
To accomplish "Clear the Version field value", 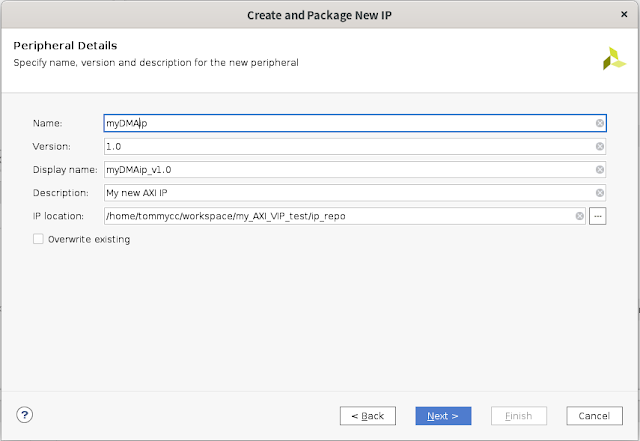I will [600, 146].
